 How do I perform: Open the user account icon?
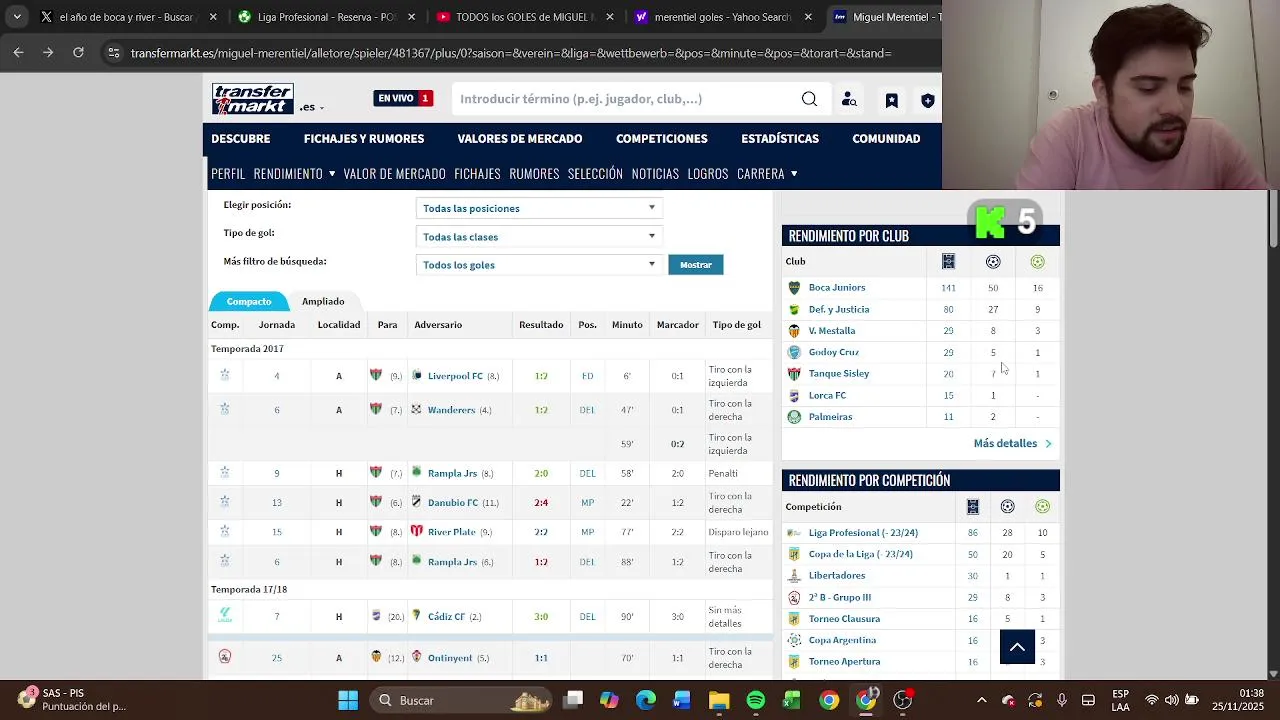tap(849, 99)
